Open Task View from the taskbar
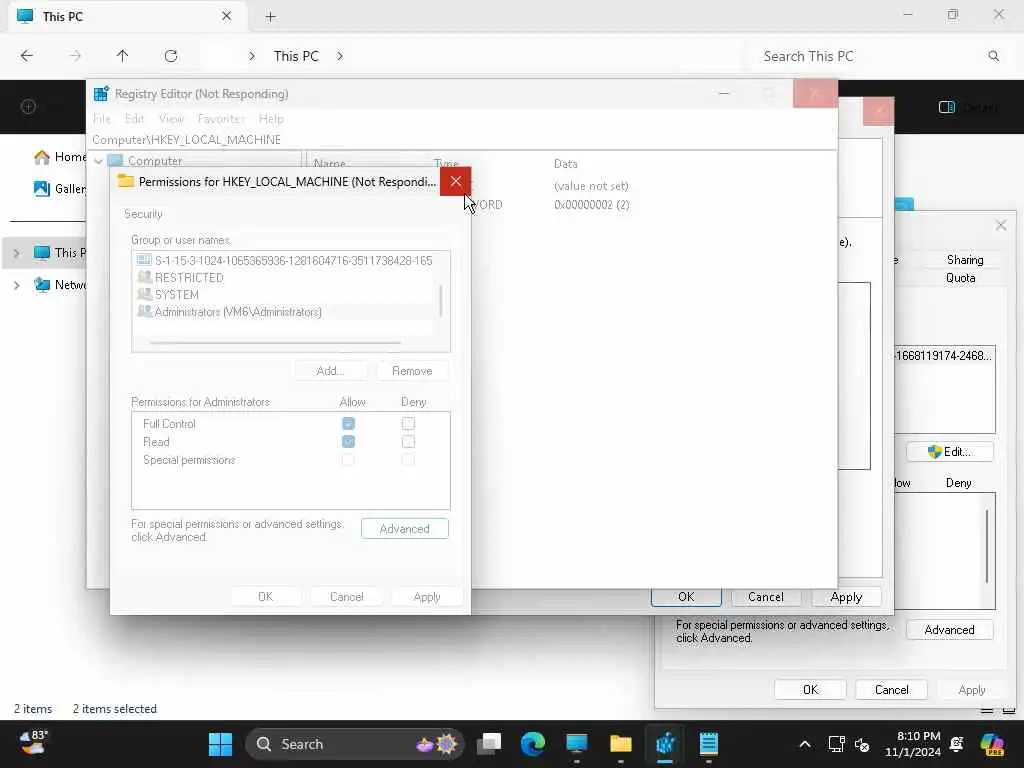Image resolution: width=1024 pixels, height=768 pixels. point(488,744)
